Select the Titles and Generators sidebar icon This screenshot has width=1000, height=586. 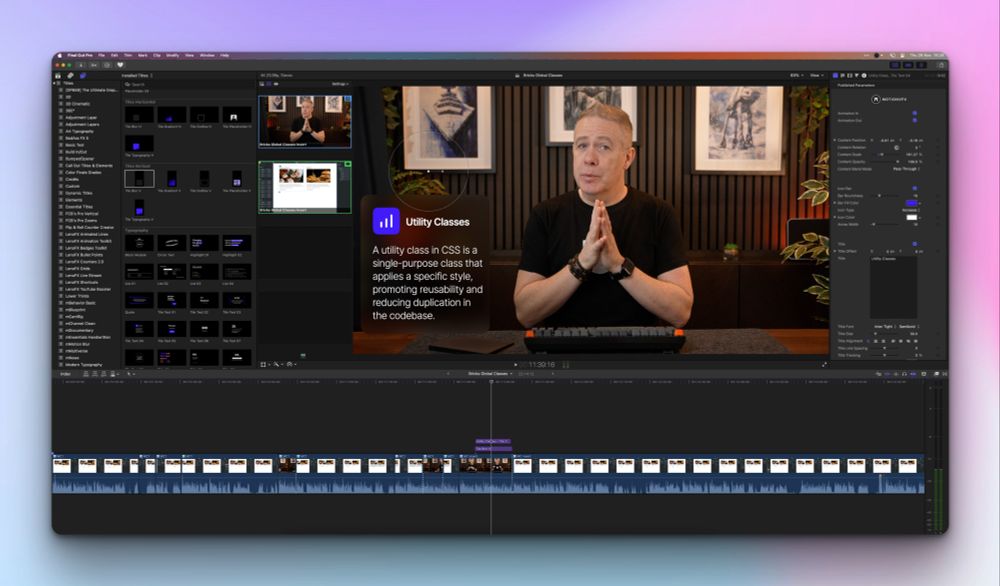[x=83, y=75]
